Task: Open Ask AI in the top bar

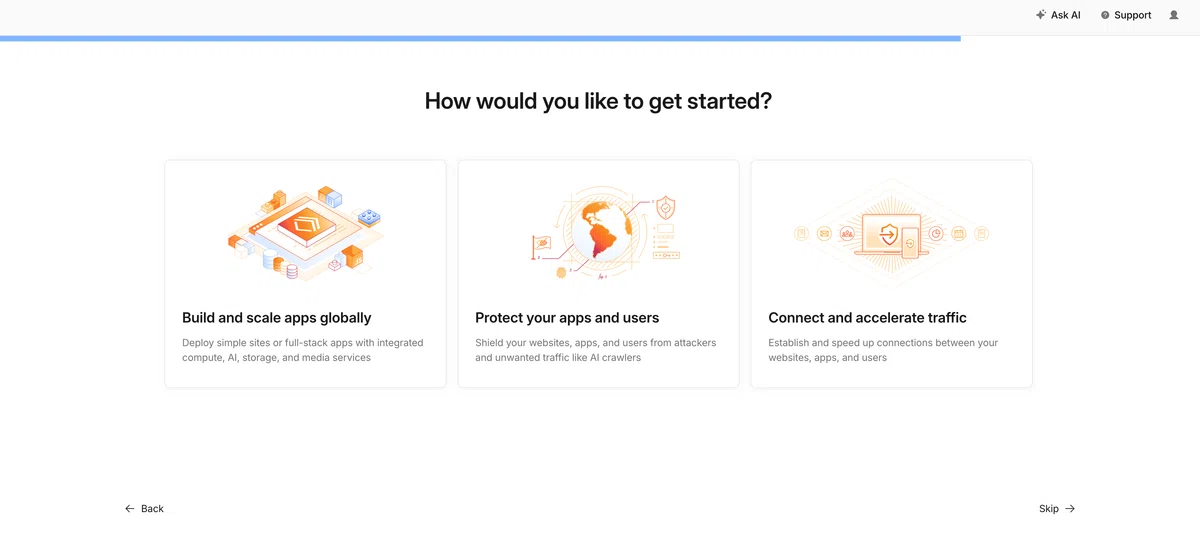Action: 1058,15
